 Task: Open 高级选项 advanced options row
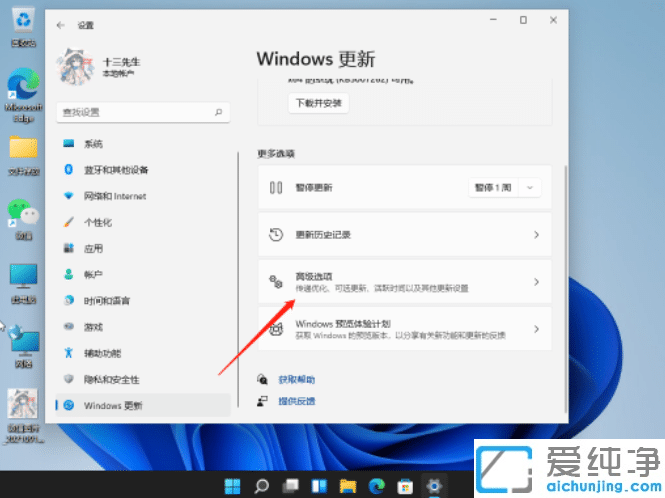point(405,282)
